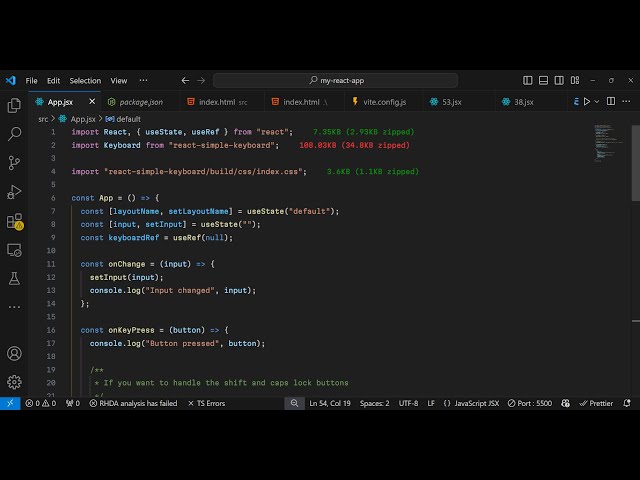Open the Testing flask icon
The width and height of the screenshot is (640, 480).
tap(14, 278)
